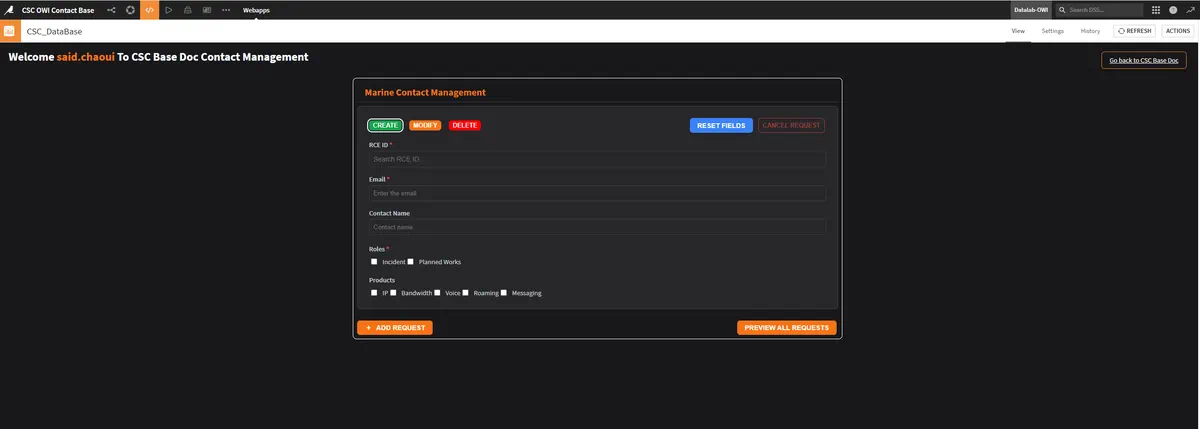Switch to the View tab
This screenshot has height=429, width=1200.
(1018, 31)
